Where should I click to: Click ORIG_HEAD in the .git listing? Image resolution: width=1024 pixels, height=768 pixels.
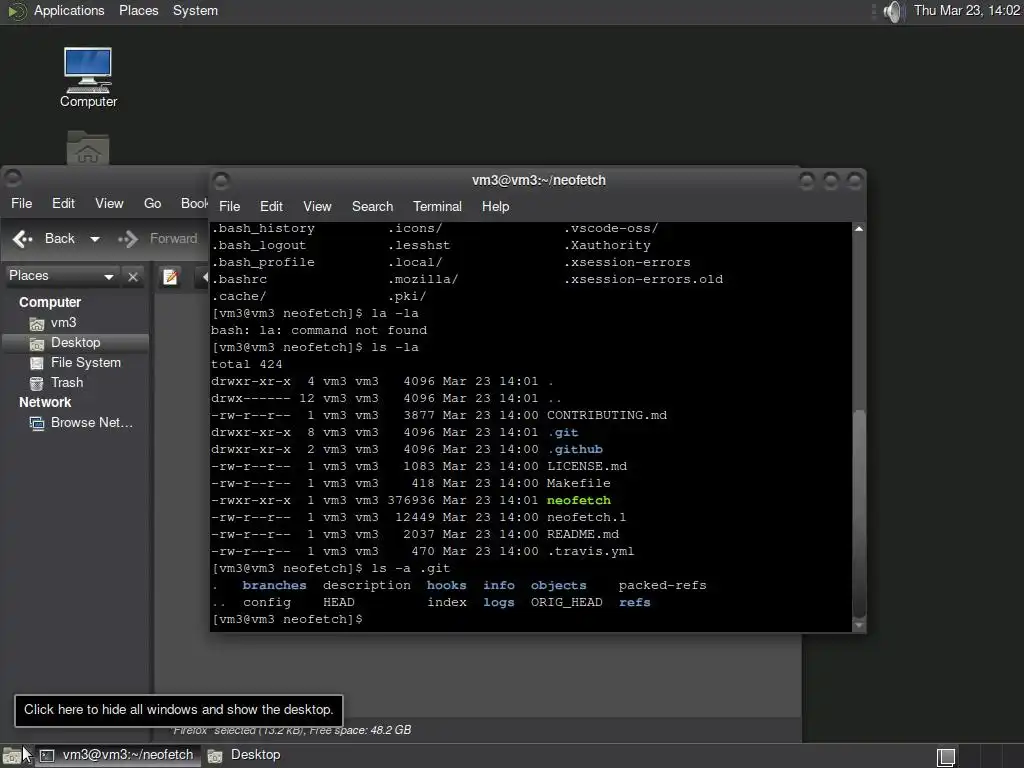(x=566, y=602)
